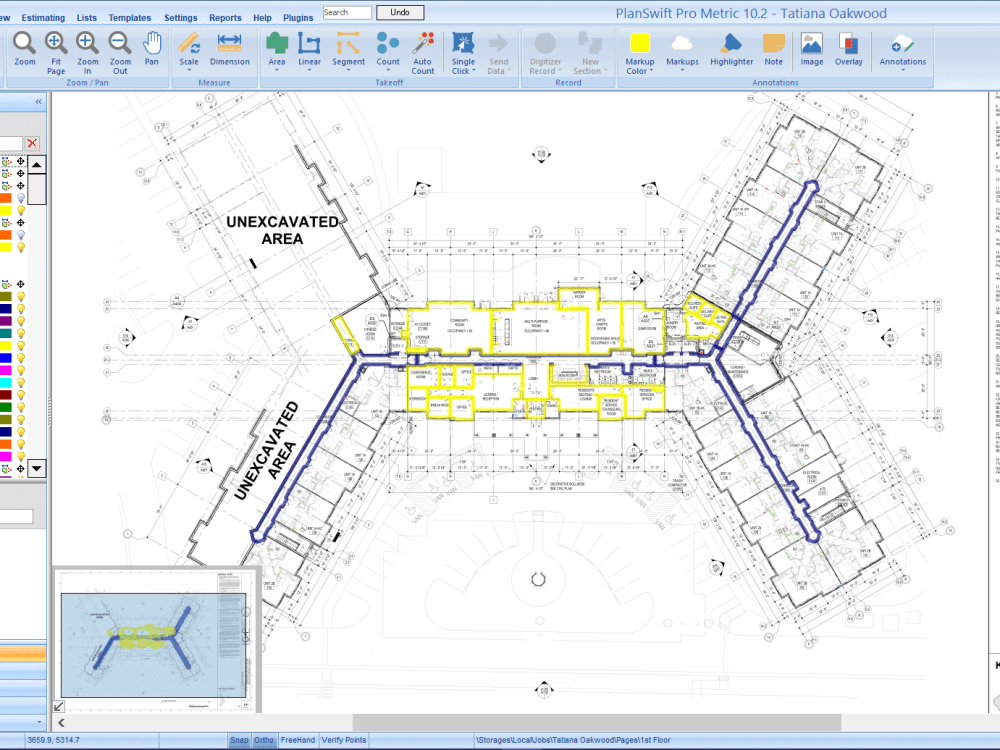Toggle the light bulb beside dark red swatch
This screenshot has width=1000, height=750.
coord(20,395)
